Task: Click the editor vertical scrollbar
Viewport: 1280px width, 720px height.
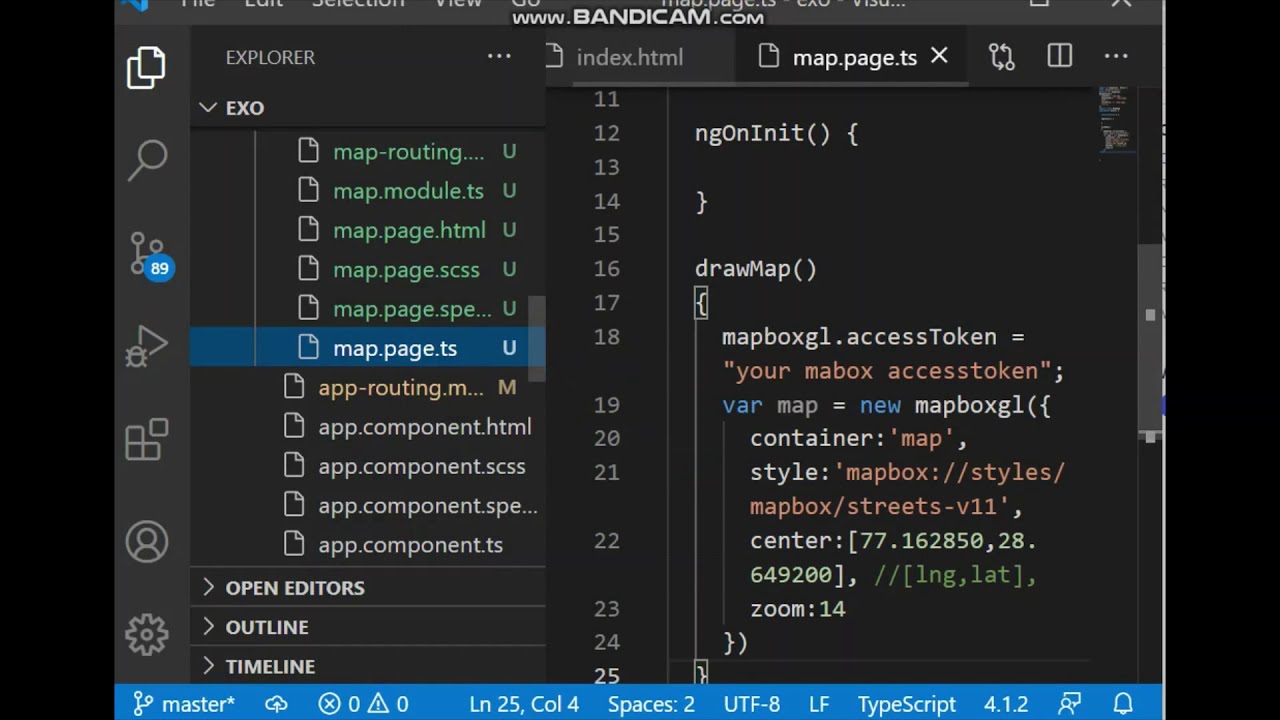Action: 1150,340
